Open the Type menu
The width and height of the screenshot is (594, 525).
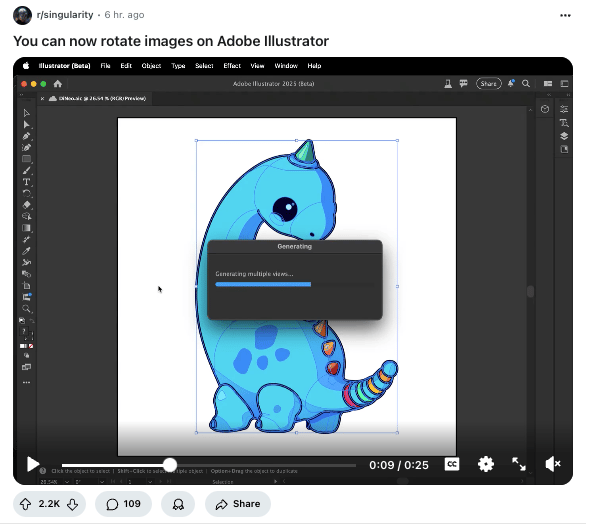tap(178, 66)
